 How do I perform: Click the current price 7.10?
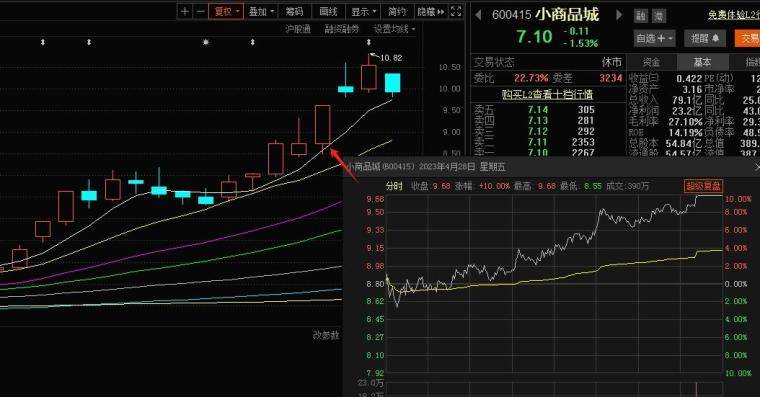coord(534,37)
